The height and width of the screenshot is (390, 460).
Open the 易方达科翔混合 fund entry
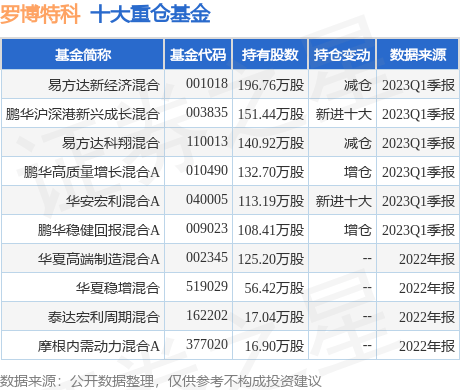coord(111,143)
